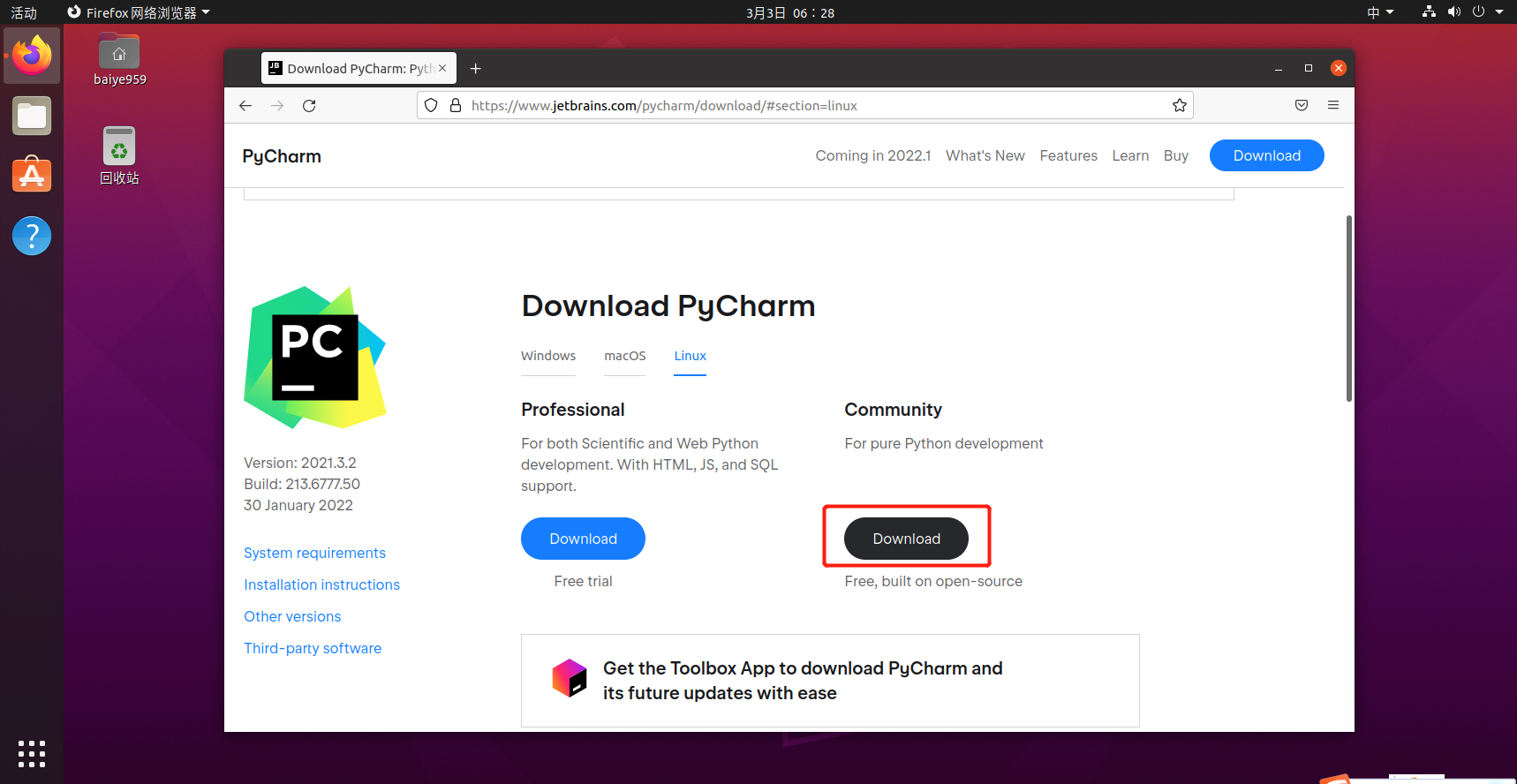Click the Build: 213.6777.50 text
The image size is (1517, 784).
point(302,484)
